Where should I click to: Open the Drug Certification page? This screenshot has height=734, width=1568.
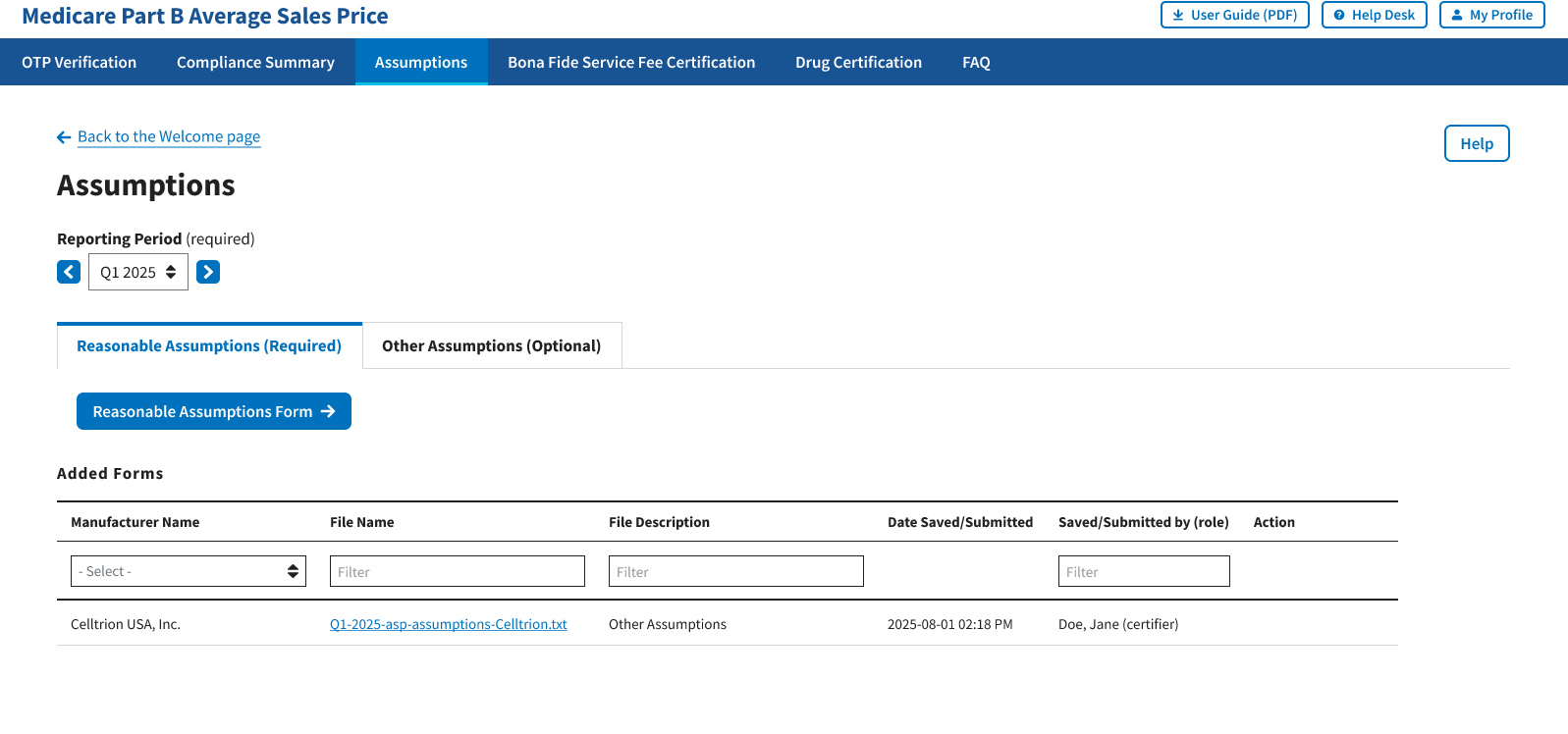[x=858, y=62]
